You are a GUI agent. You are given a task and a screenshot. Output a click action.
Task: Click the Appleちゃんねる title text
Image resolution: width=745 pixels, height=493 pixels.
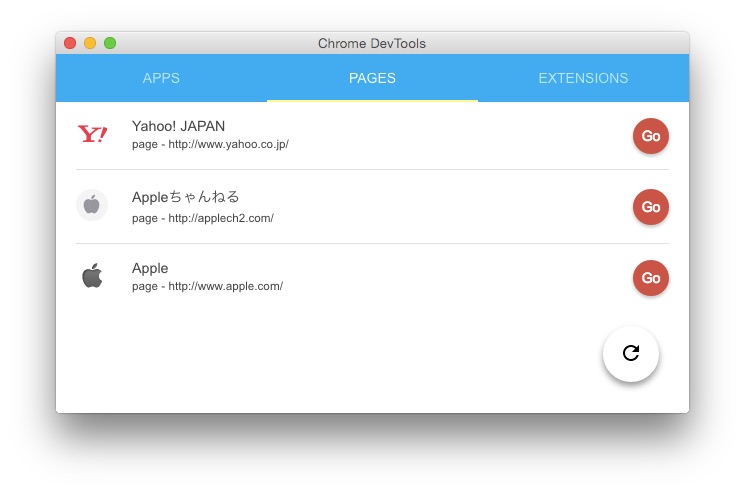tap(185, 197)
